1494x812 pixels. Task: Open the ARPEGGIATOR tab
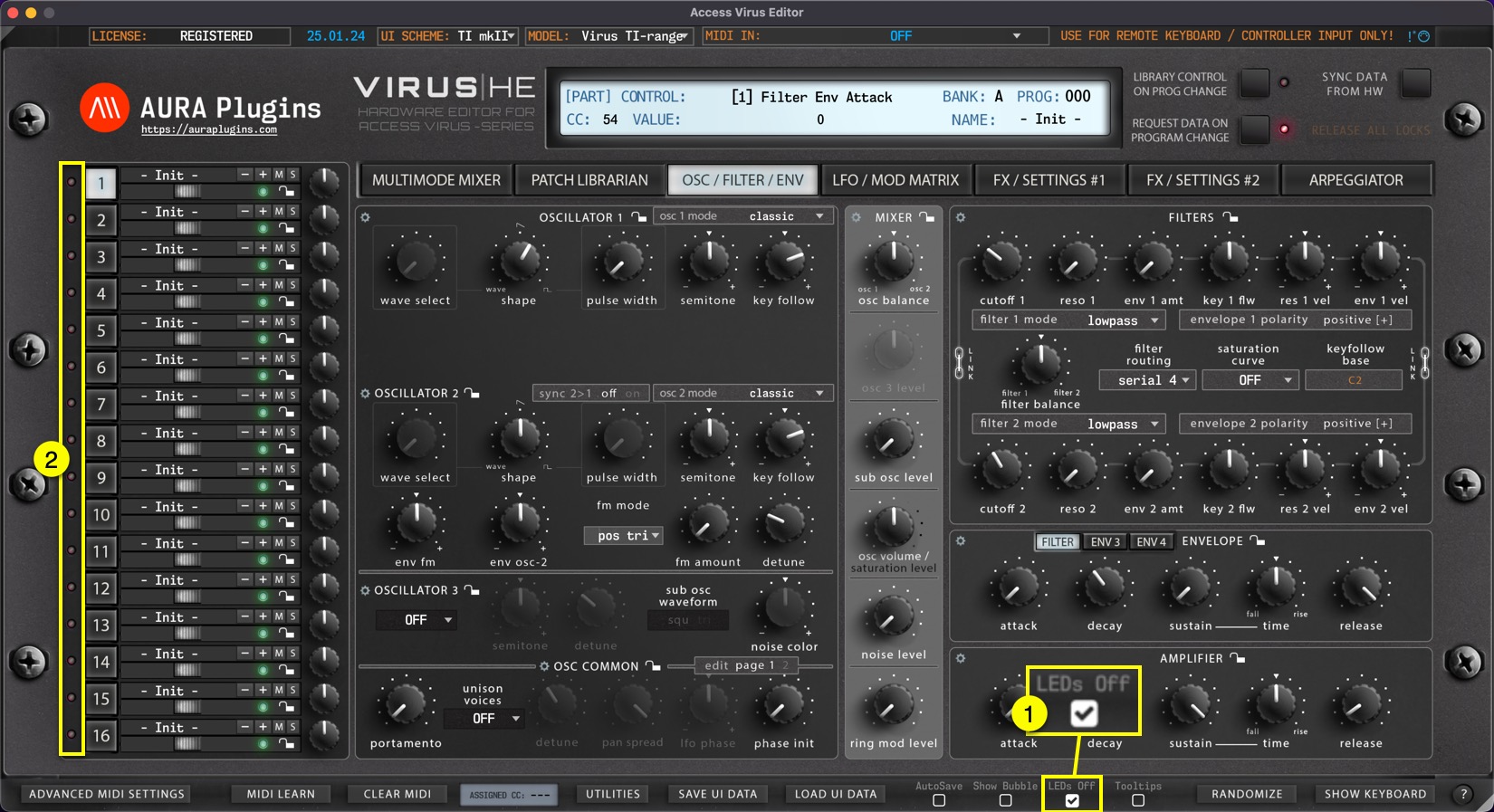click(1355, 180)
